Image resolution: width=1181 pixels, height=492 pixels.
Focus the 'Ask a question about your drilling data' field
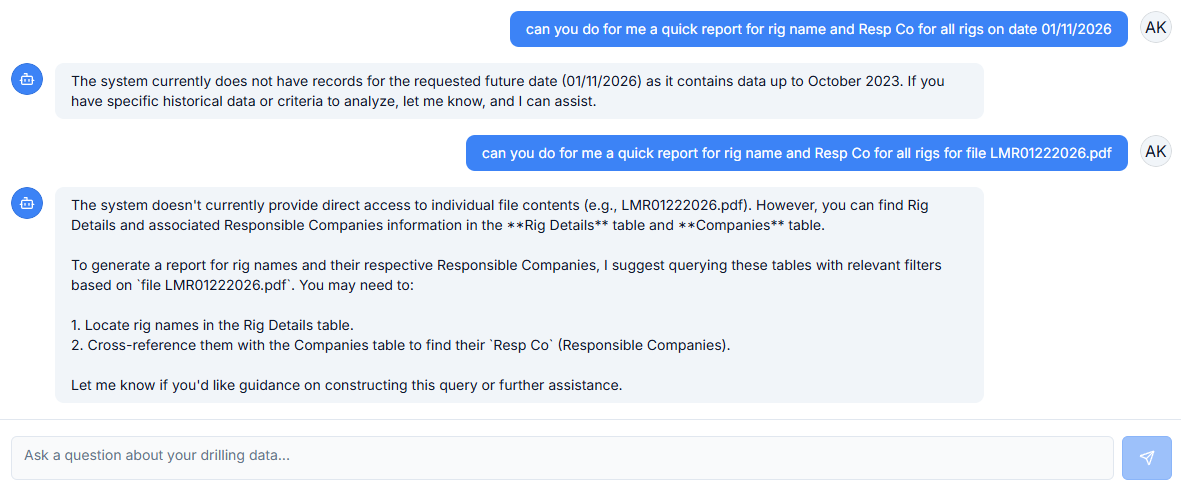tap(561, 457)
